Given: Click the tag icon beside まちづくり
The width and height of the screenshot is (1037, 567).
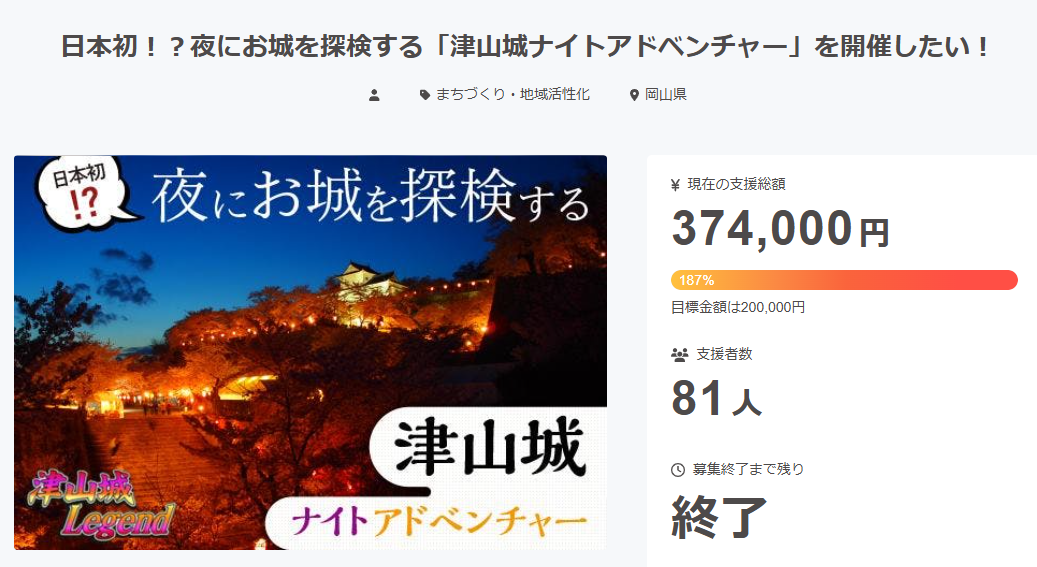Looking at the screenshot, I should [425, 95].
